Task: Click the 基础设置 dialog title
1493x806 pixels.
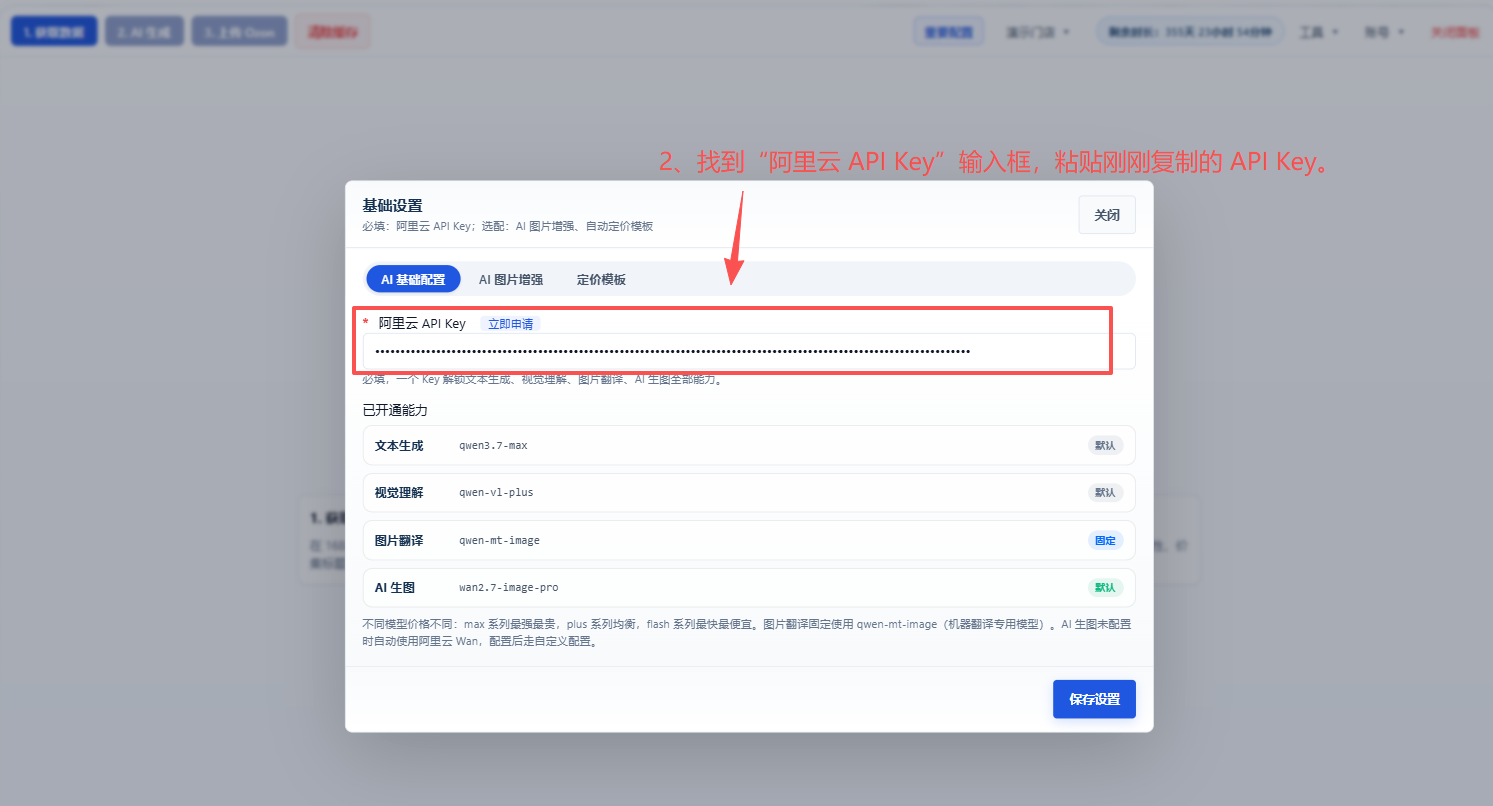Action: [x=392, y=205]
